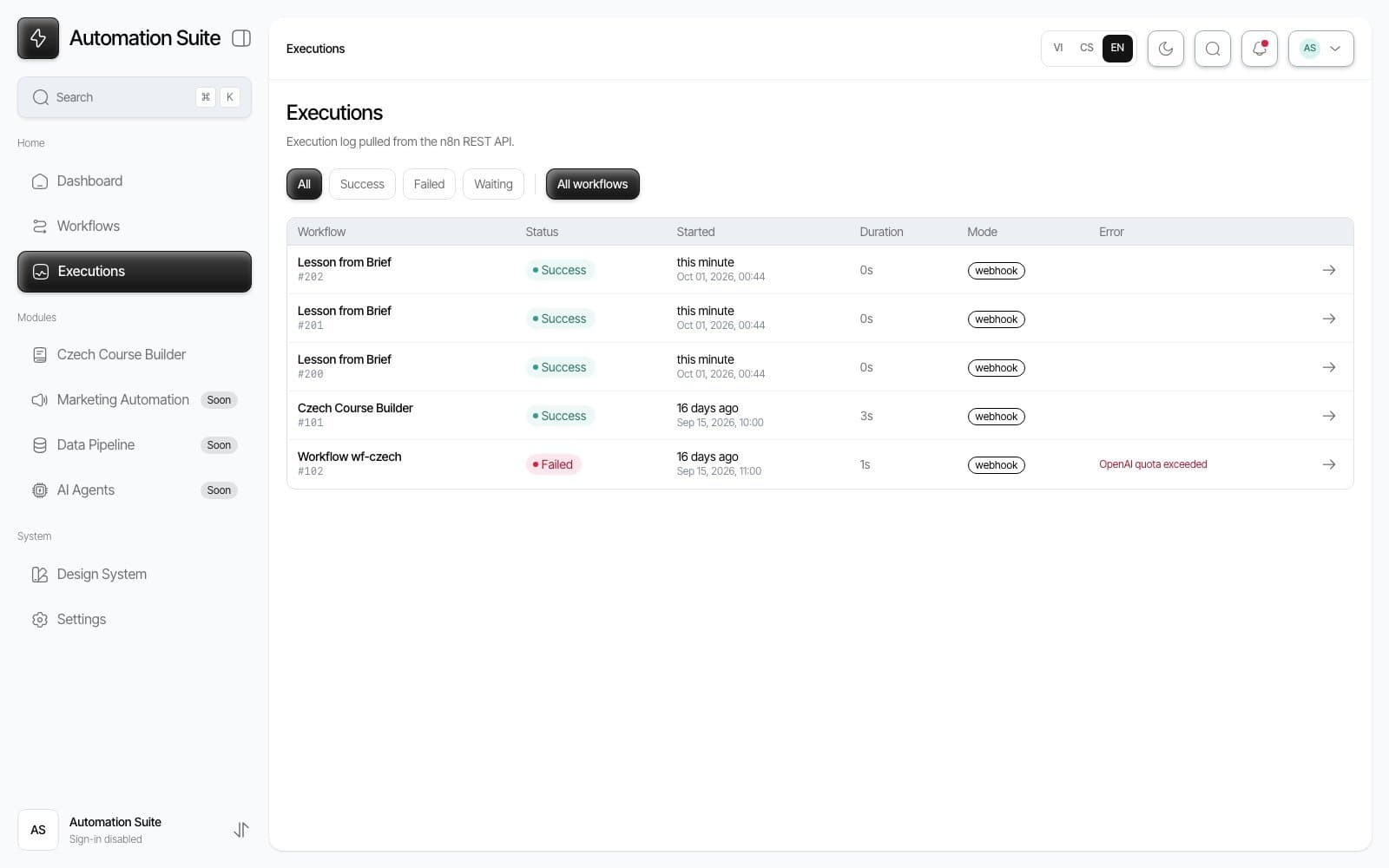The width and height of the screenshot is (1389, 868).
Task: Click Success badge on execution #101
Action: (x=560, y=416)
